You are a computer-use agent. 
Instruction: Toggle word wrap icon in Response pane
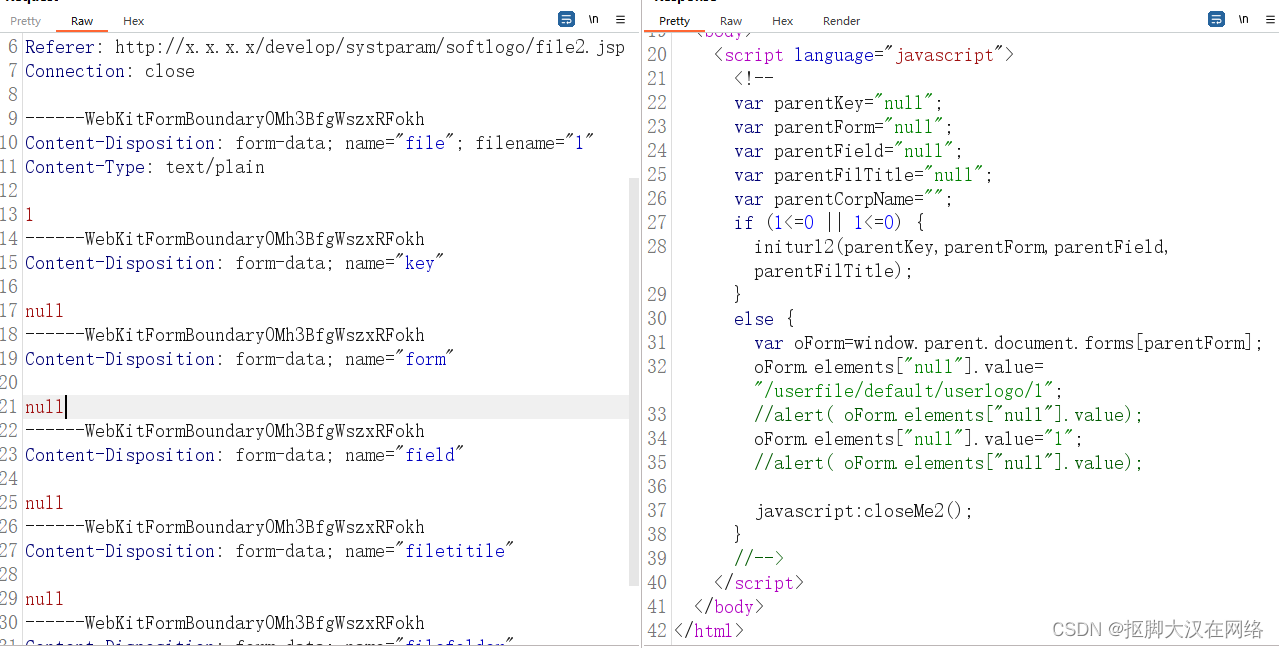pos(1216,19)
